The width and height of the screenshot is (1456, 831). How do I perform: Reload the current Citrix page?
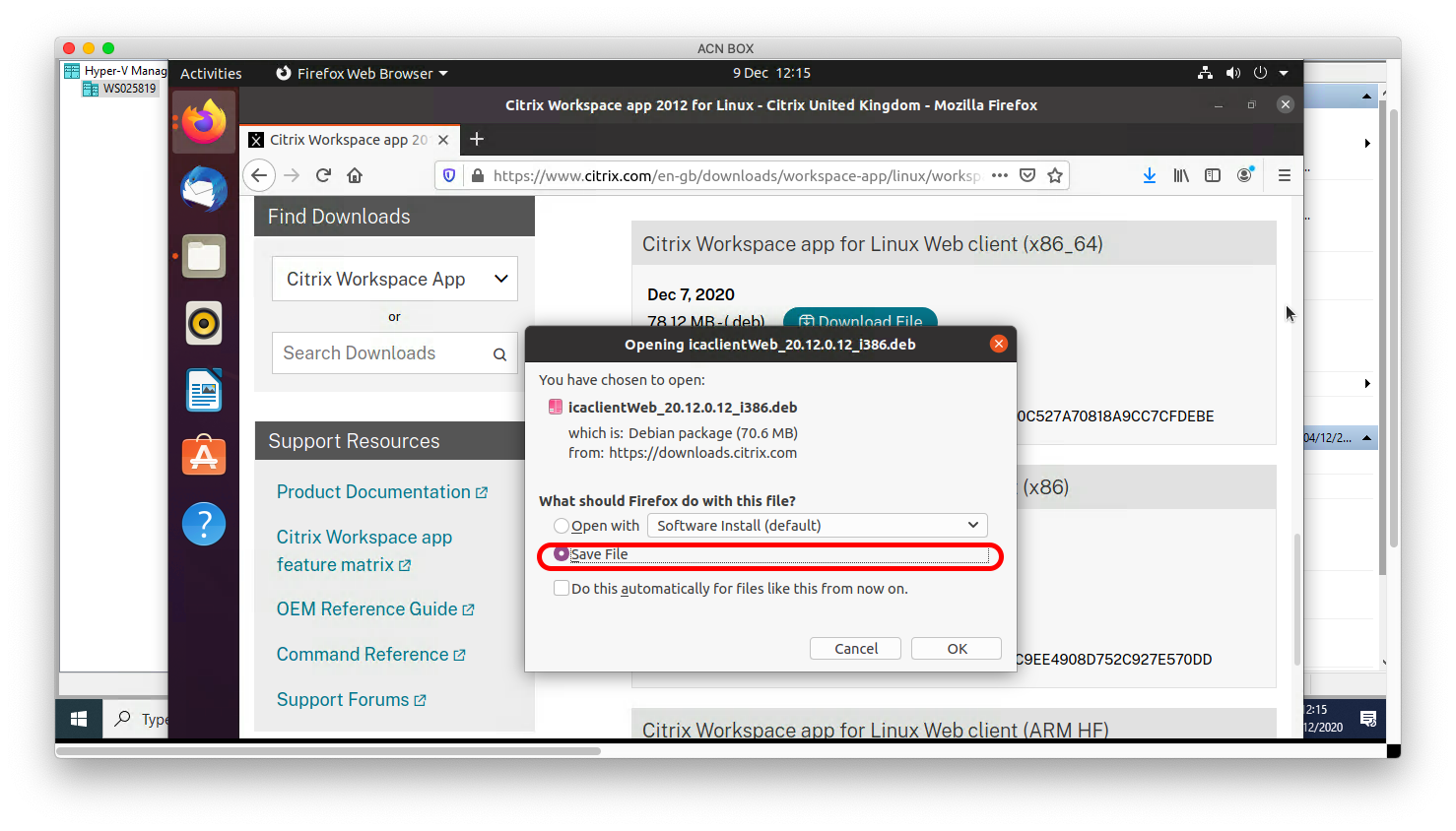[323, 175]
